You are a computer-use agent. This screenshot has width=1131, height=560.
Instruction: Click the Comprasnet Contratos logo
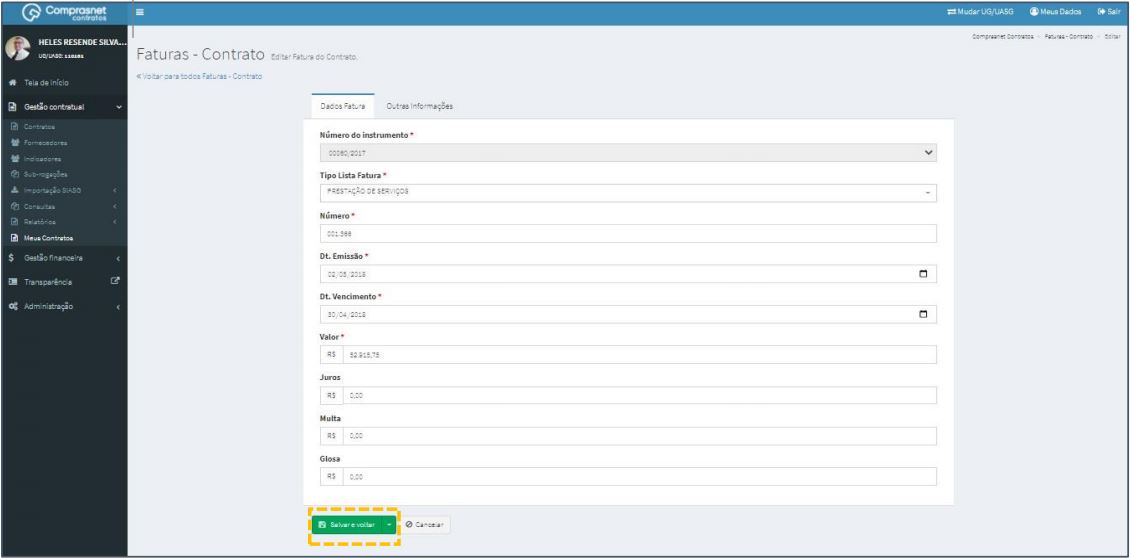click(64, 12)
